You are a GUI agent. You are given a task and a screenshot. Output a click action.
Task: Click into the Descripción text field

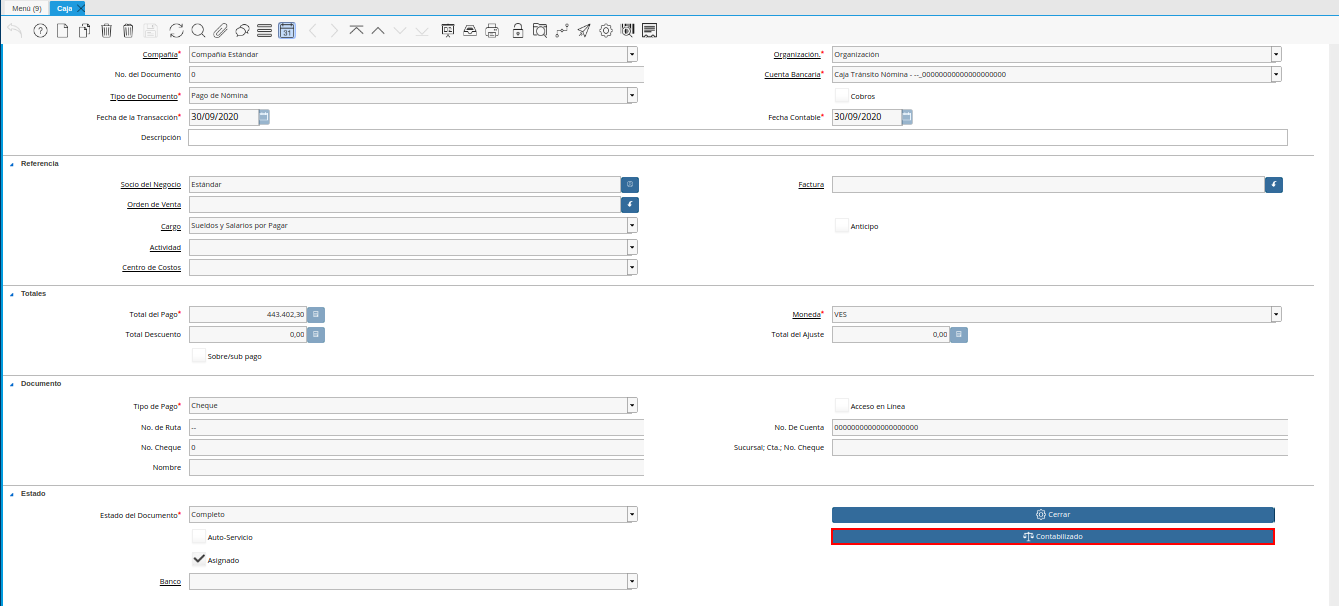pos(737,138)
